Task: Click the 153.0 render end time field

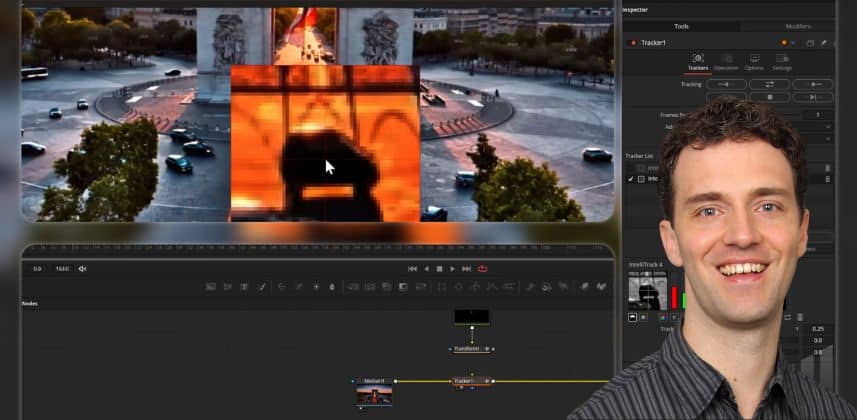Action: 62,269
